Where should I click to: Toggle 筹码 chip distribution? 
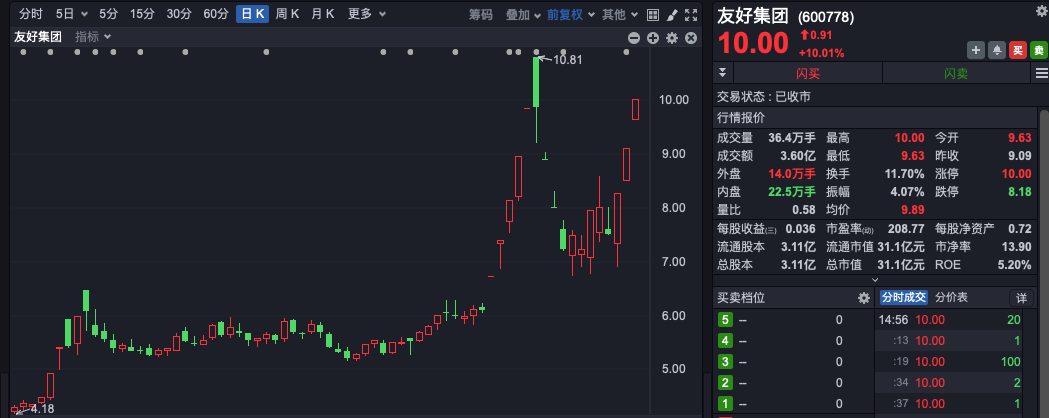(x=480, y=14)
